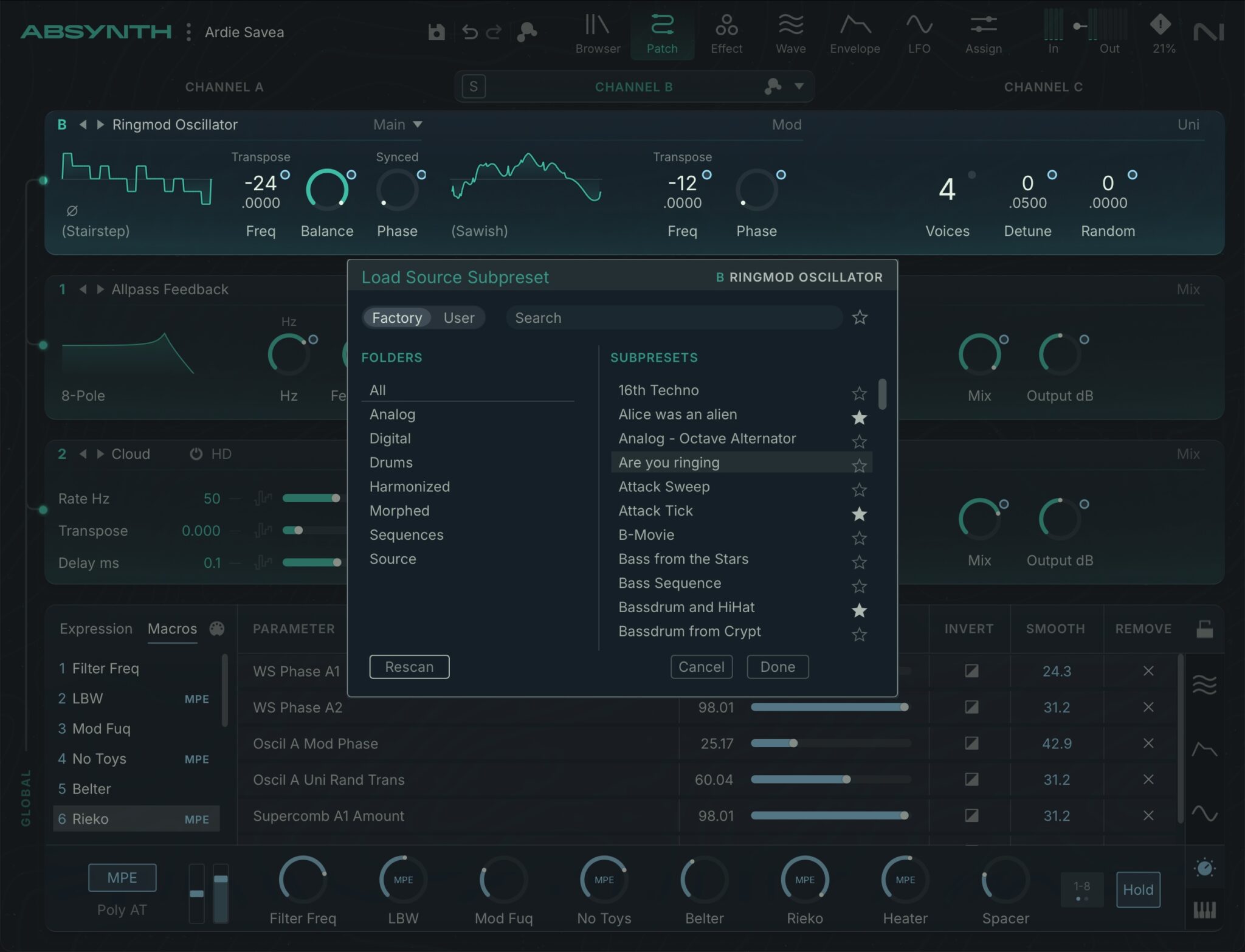Select the Channel A tab
1245x952 pixels.
(224, 87)
